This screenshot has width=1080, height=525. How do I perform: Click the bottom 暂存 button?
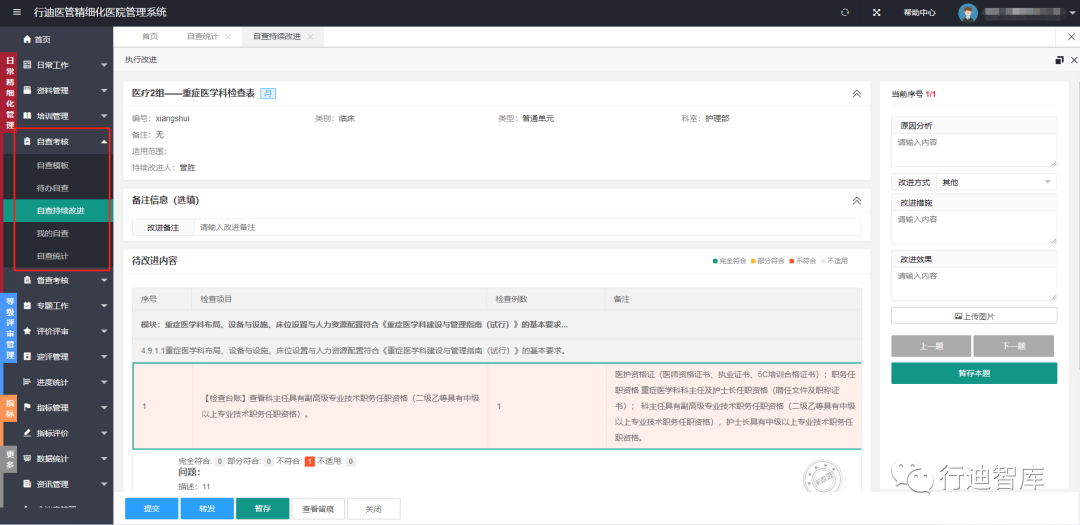tap(262, 508)
